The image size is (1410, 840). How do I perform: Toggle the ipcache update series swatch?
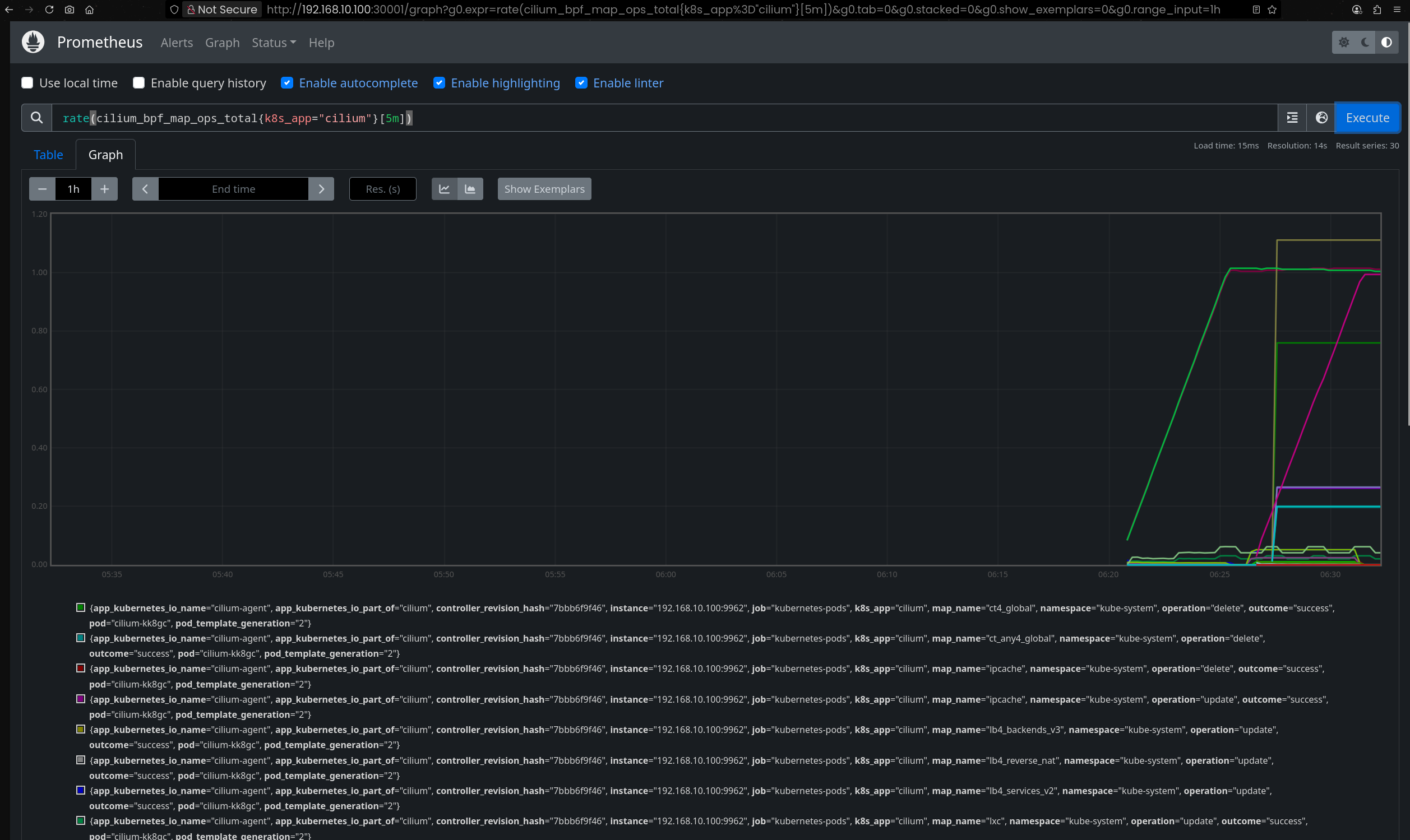pos(81,699)
